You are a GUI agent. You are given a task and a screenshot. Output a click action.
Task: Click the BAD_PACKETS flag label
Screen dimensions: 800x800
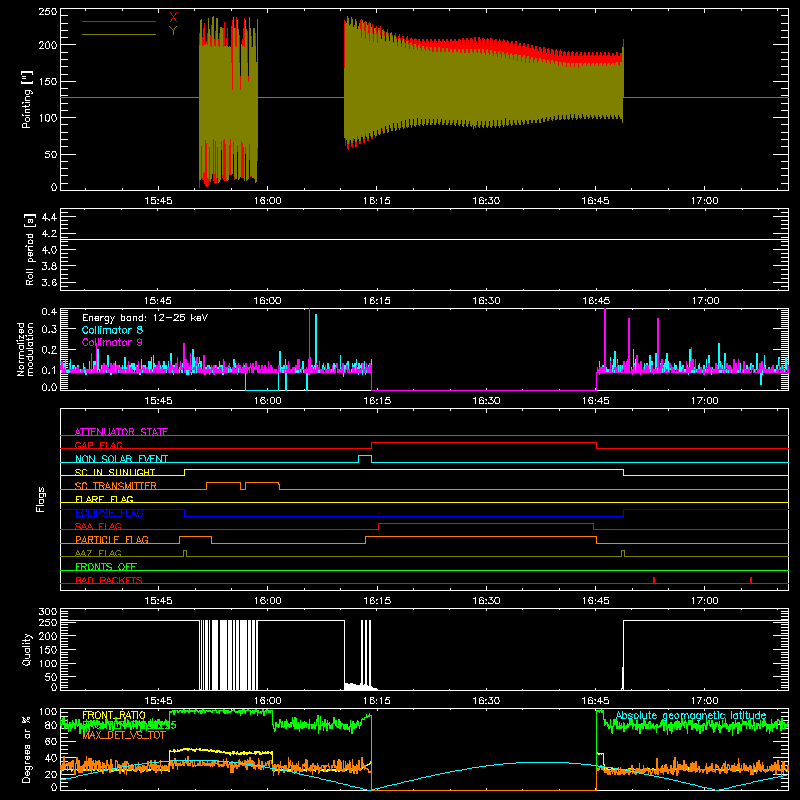pyautogui.click(x=109, y=580)
